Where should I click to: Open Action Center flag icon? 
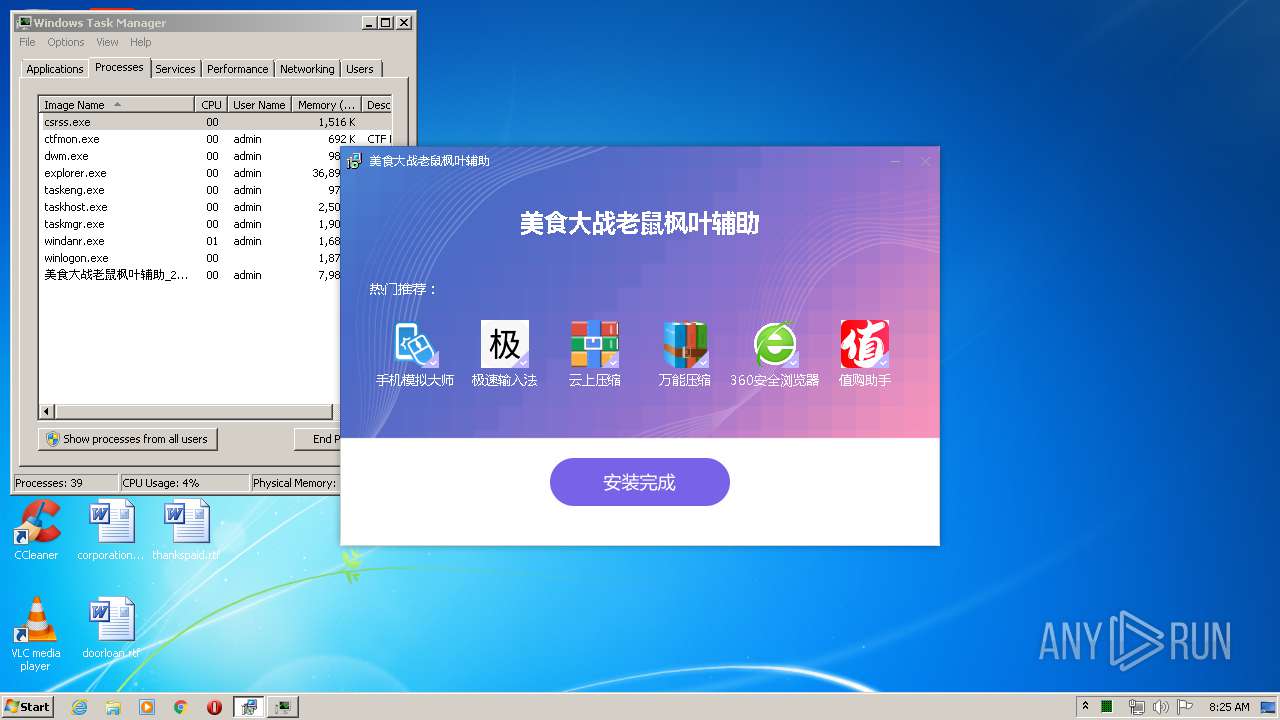(x=1185, y=706)
